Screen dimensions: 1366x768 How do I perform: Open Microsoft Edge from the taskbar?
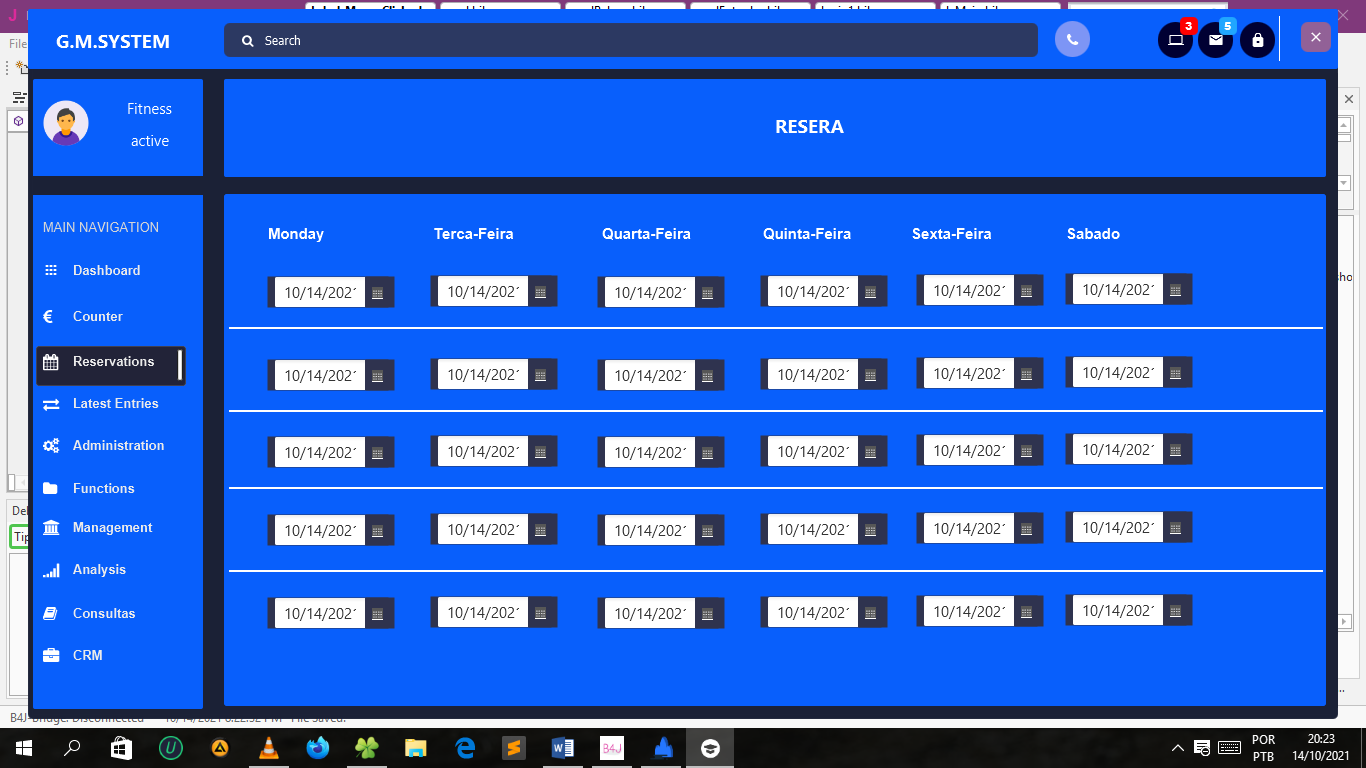[464, 748]
